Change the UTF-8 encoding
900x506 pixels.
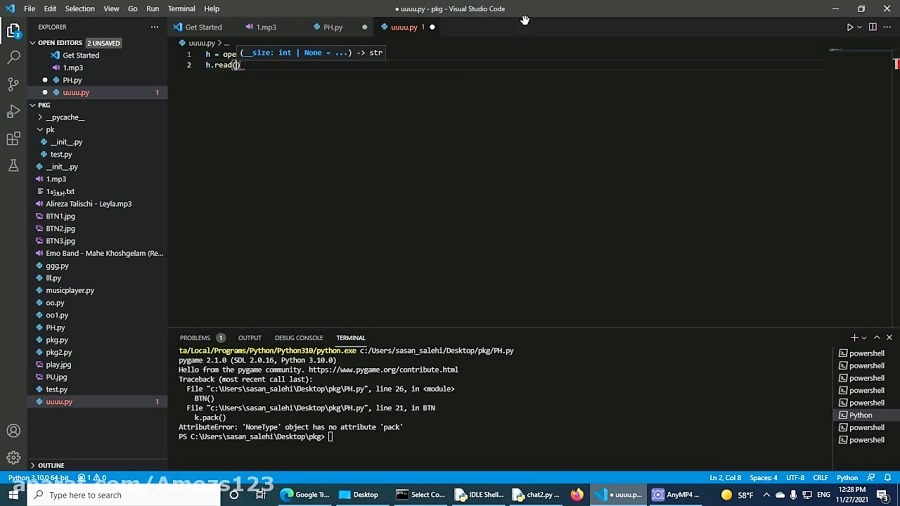(x=795, y=477)
